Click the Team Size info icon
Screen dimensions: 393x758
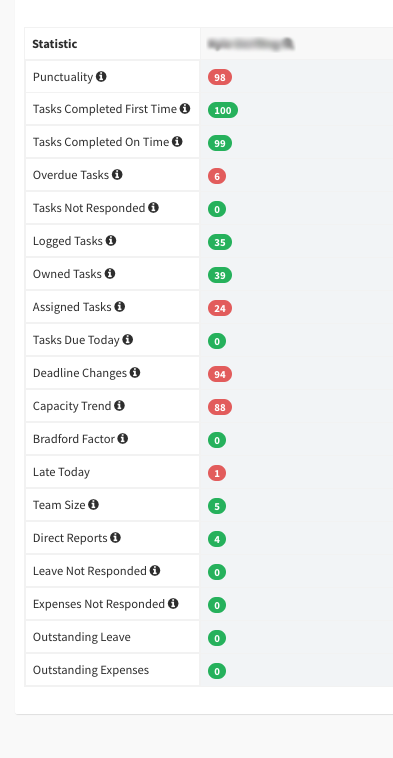click(x=93, y=505)
